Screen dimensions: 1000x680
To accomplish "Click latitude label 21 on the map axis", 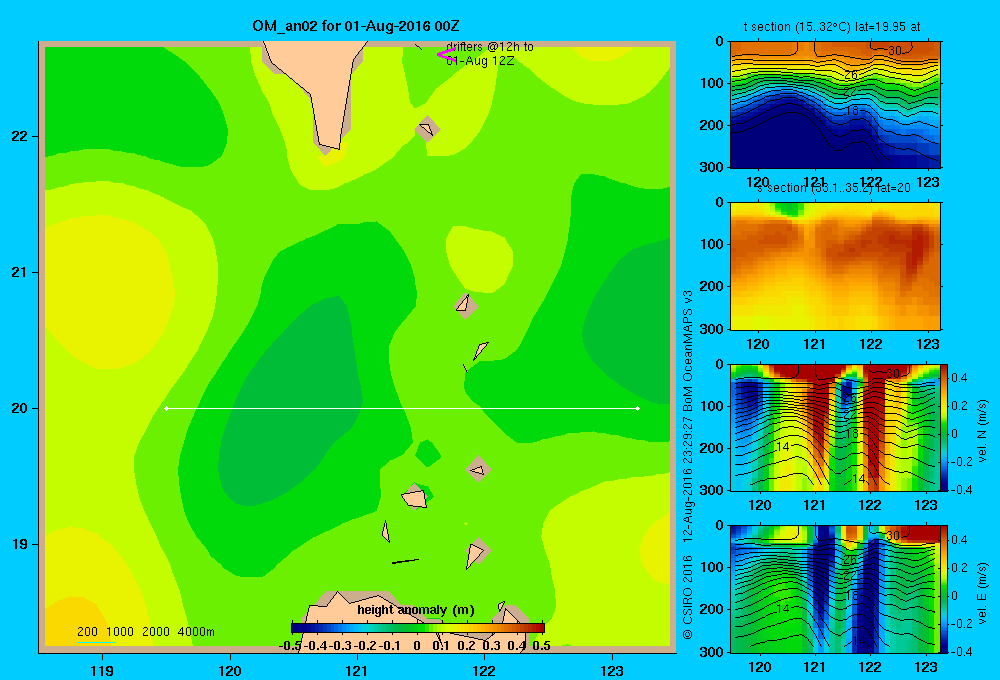I will (x=20, y=272).
